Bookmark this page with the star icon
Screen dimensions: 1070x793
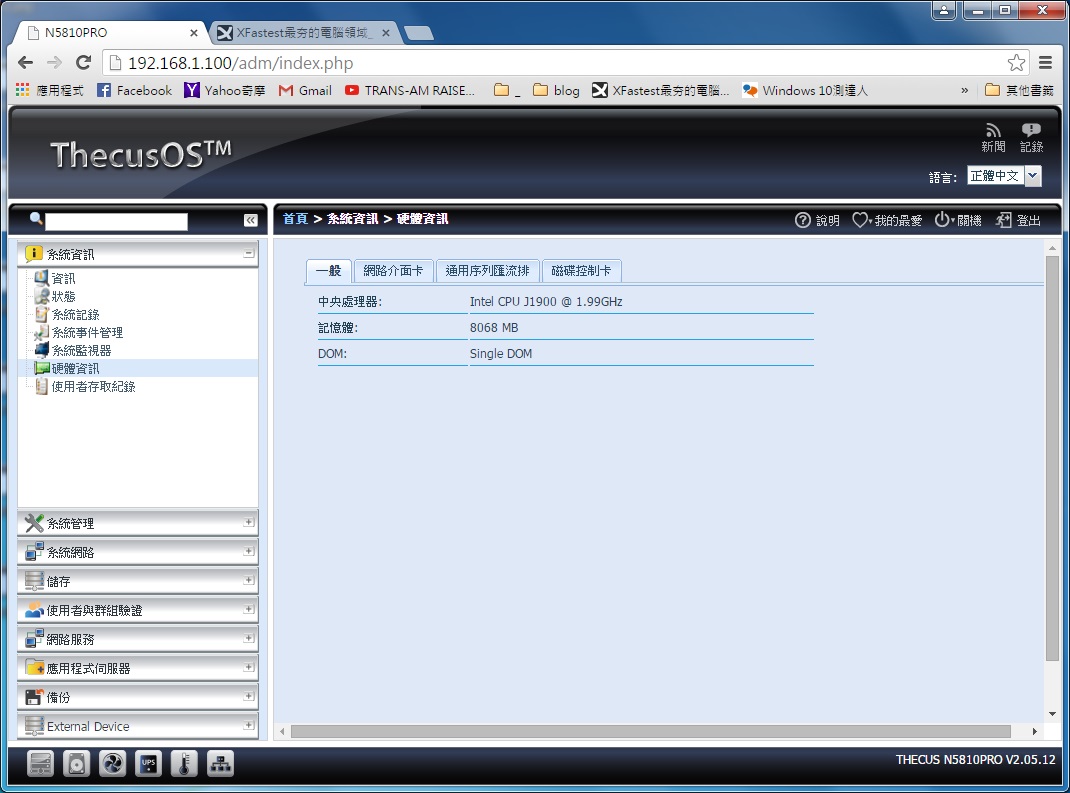click(x=1016, y=63)
